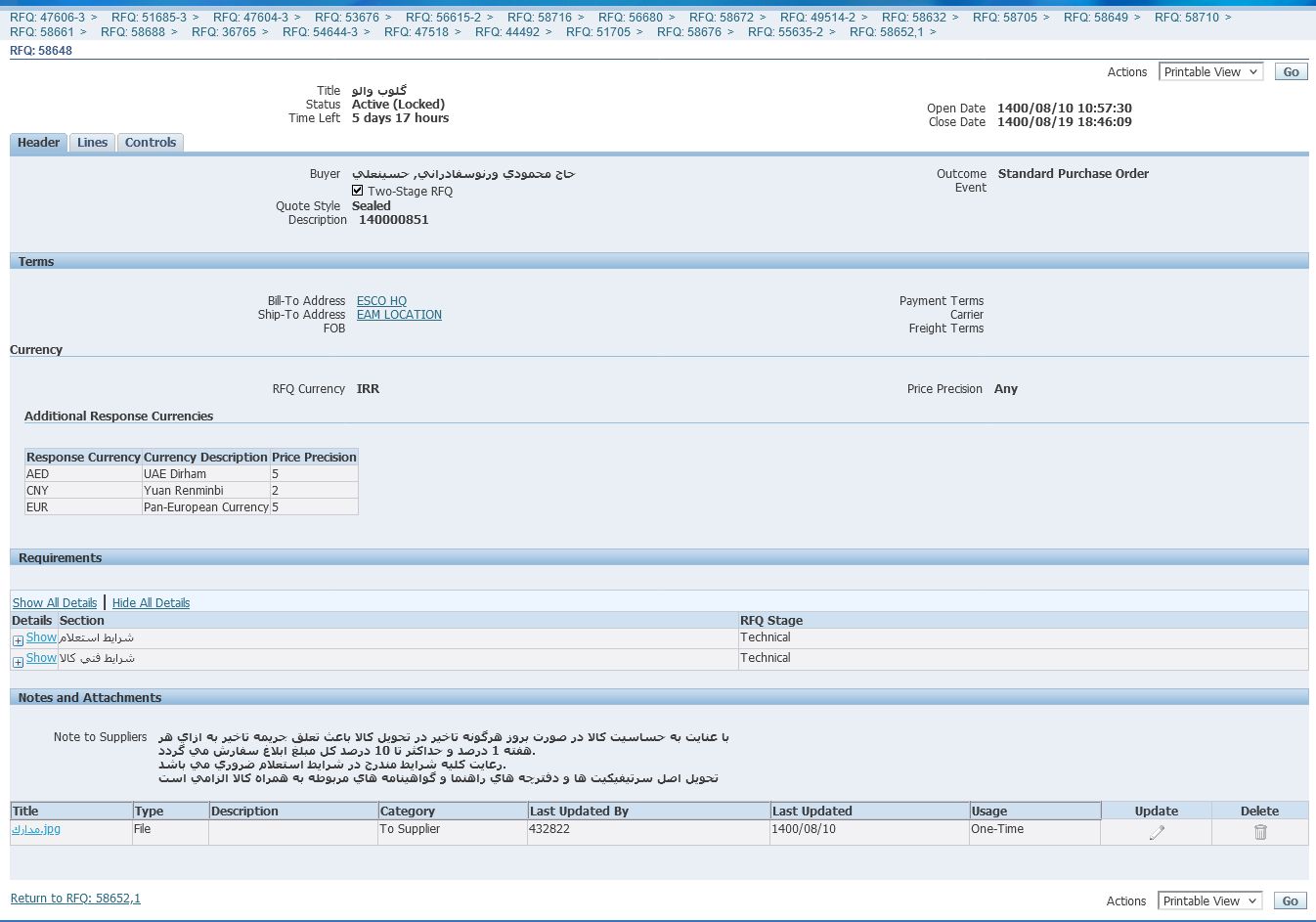Open the EAM LOCATION ship-to address link
The height and width of the screenshot is (922, 1316).
[x=399, y=315]
